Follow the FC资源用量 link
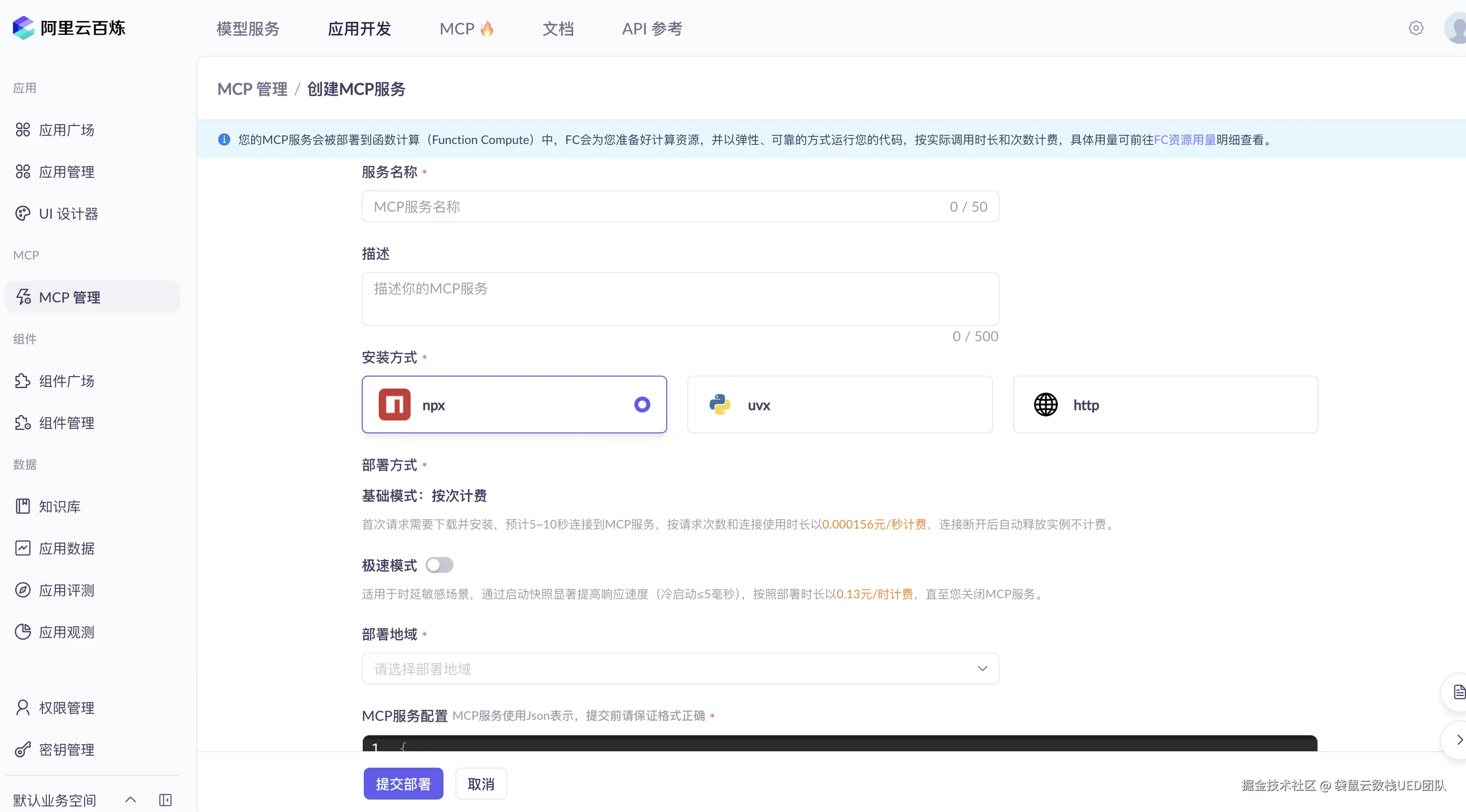 tap(1184, 140)
